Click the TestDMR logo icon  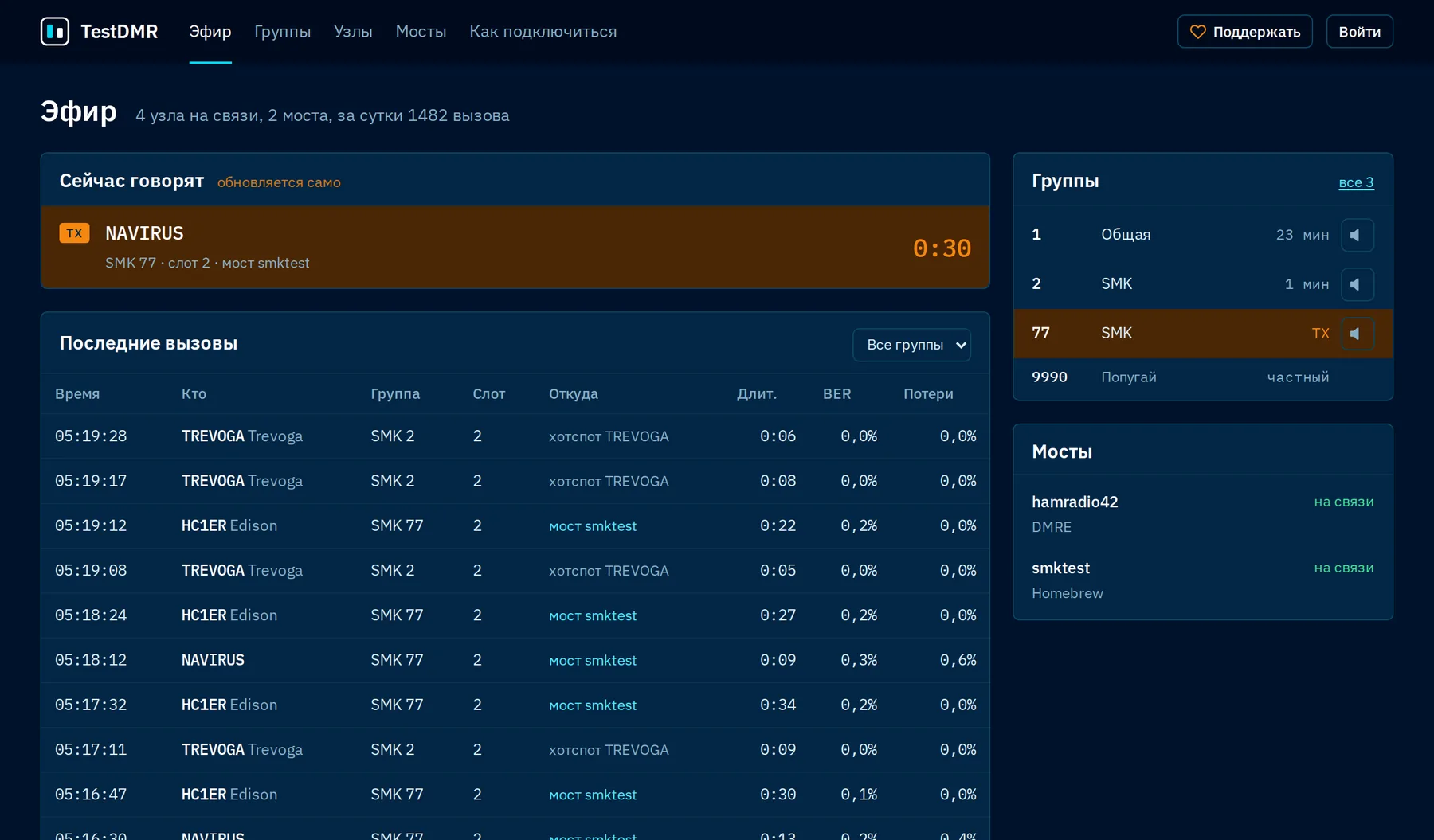55,32
